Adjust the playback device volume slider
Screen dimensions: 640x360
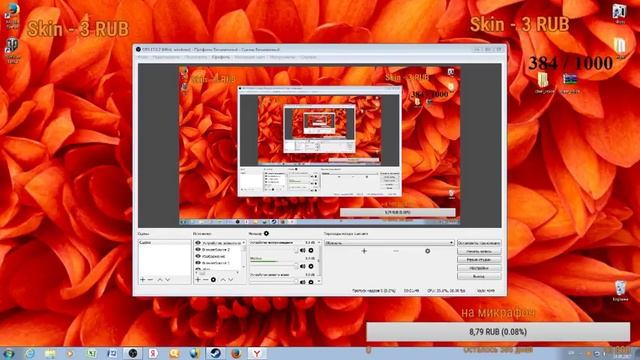pos(274,250)
